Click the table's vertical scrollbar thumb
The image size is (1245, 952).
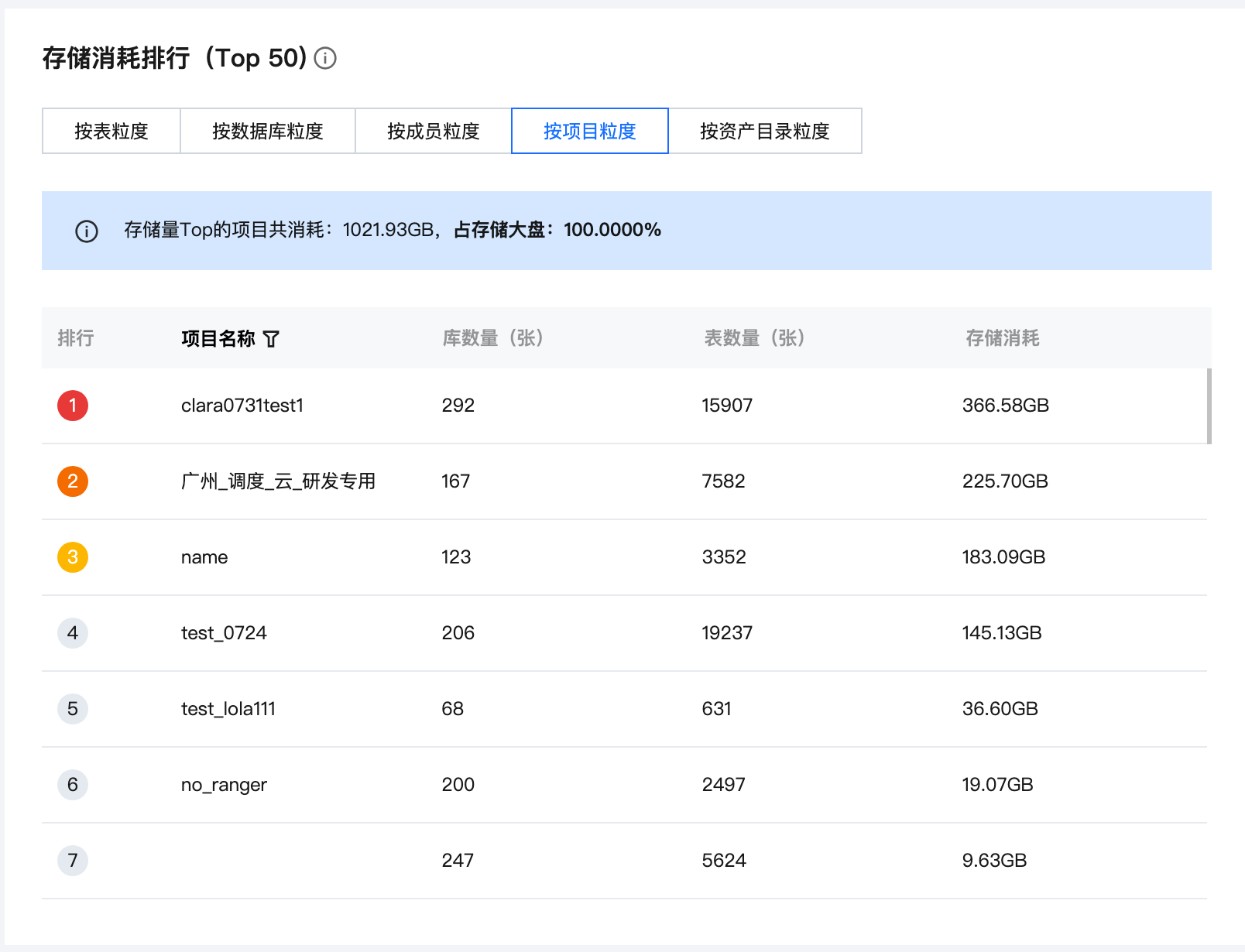(1209, 406)
